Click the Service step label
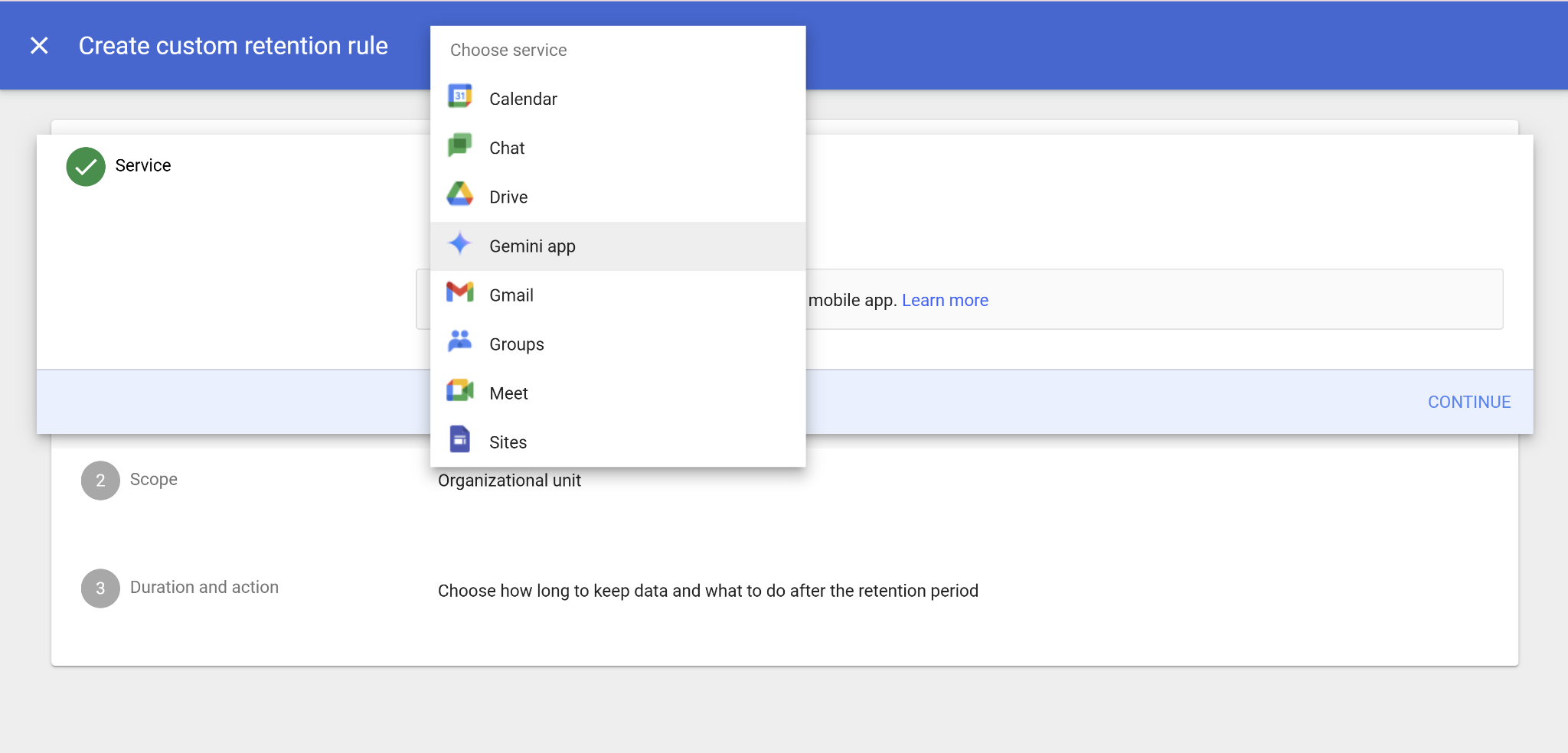This screenshot has height=753, width=1568. pyautogui.click(x=143, y=166)
